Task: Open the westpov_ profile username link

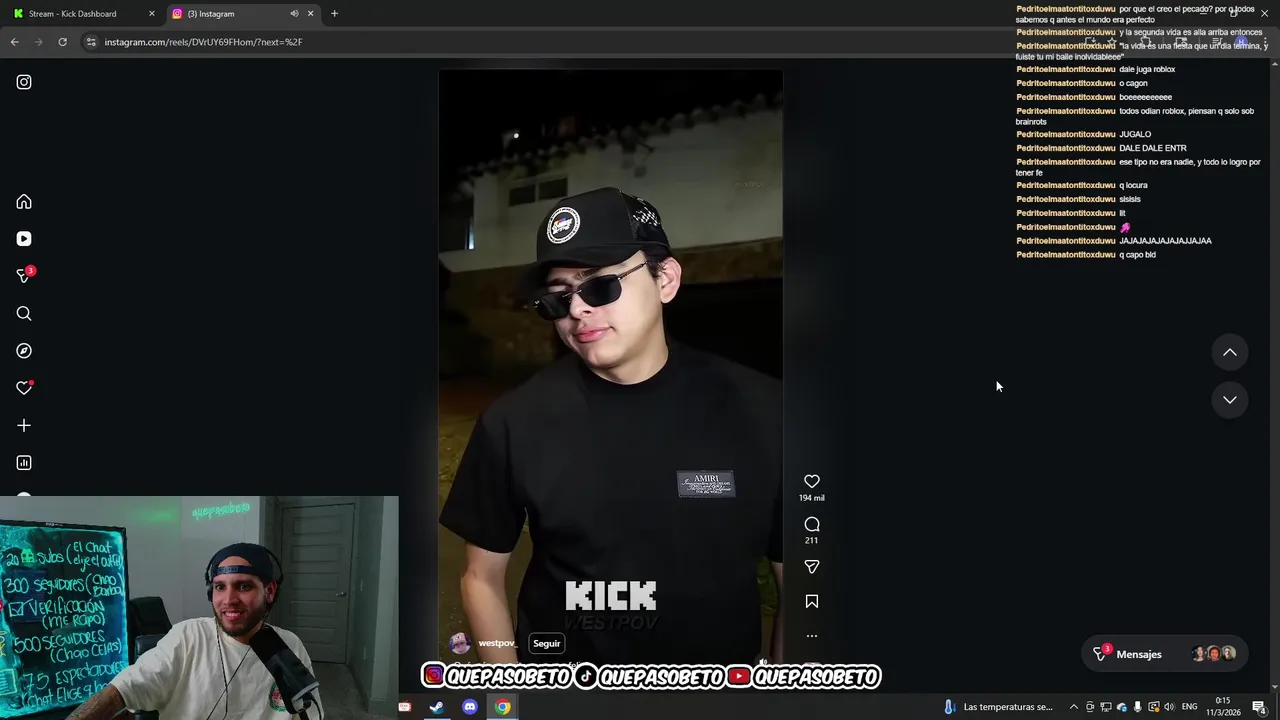Action: 497,643
